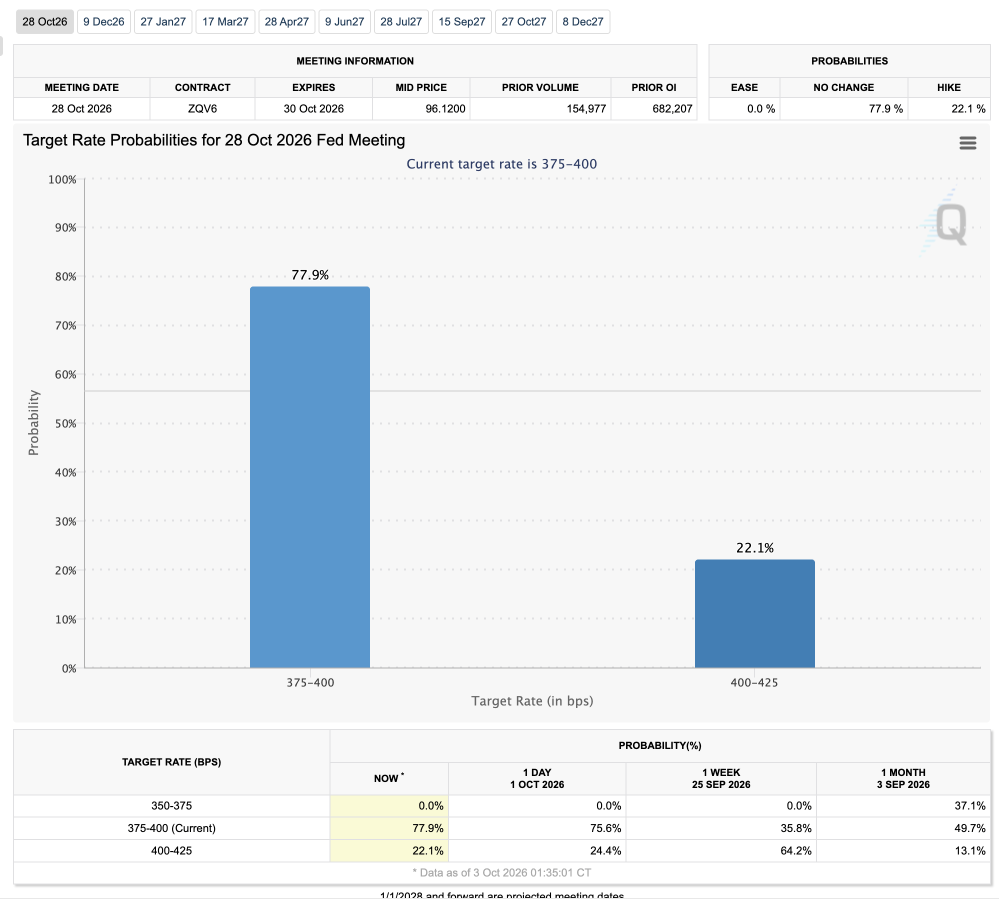
Task: Open the 9 Jun27 meeting tab
Action: tap(345, 22)
